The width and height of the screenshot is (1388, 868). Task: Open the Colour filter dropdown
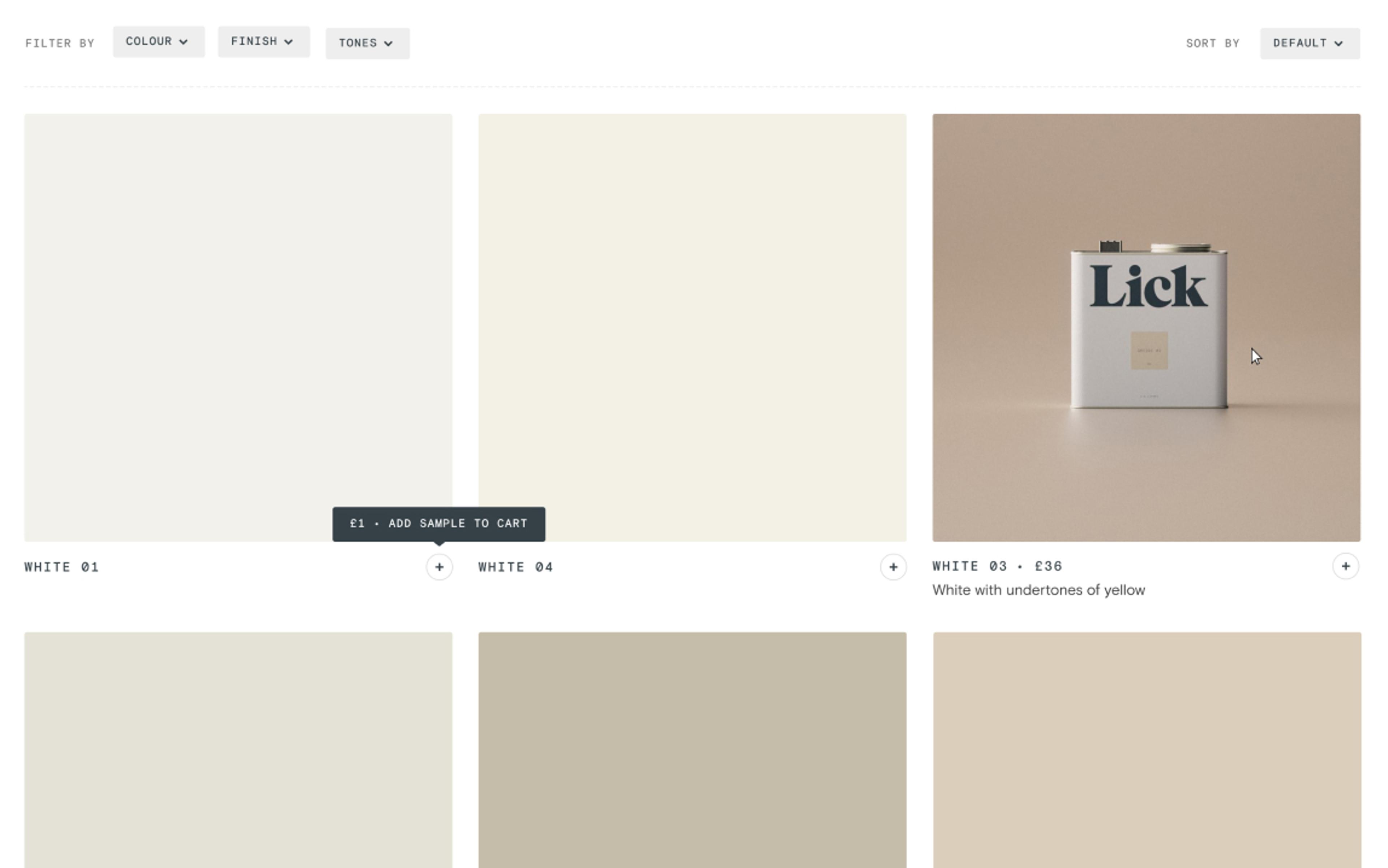click(158, 42)
